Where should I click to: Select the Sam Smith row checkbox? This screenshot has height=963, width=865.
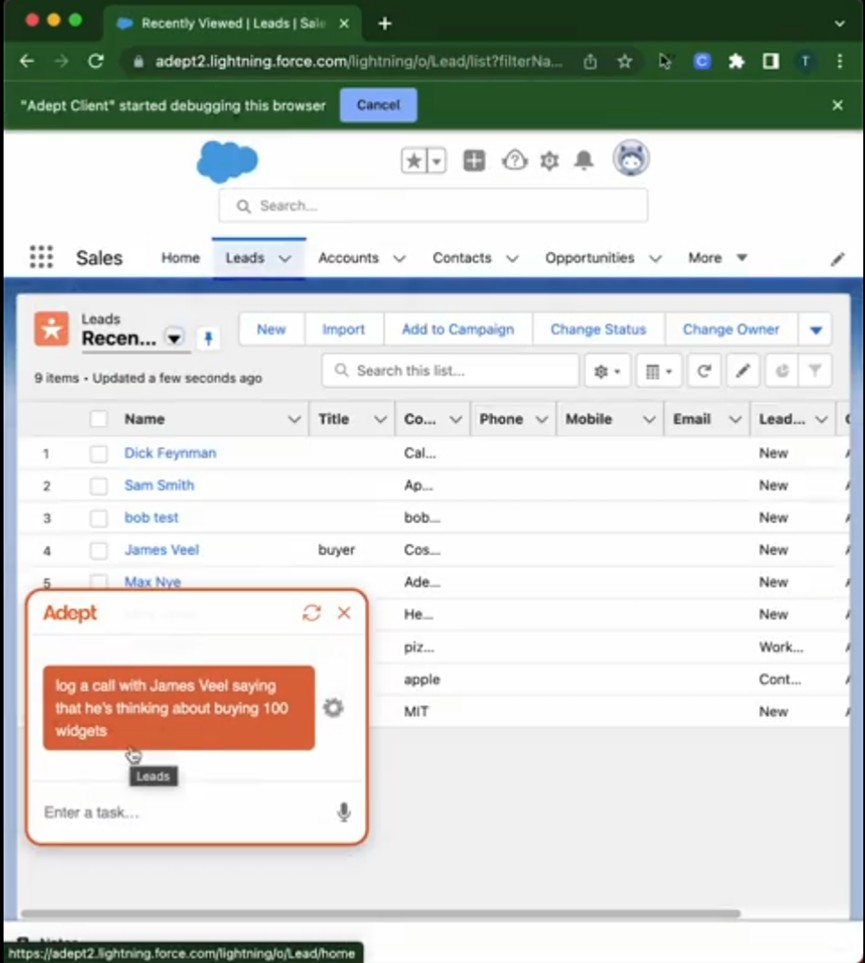coord(99,486)
